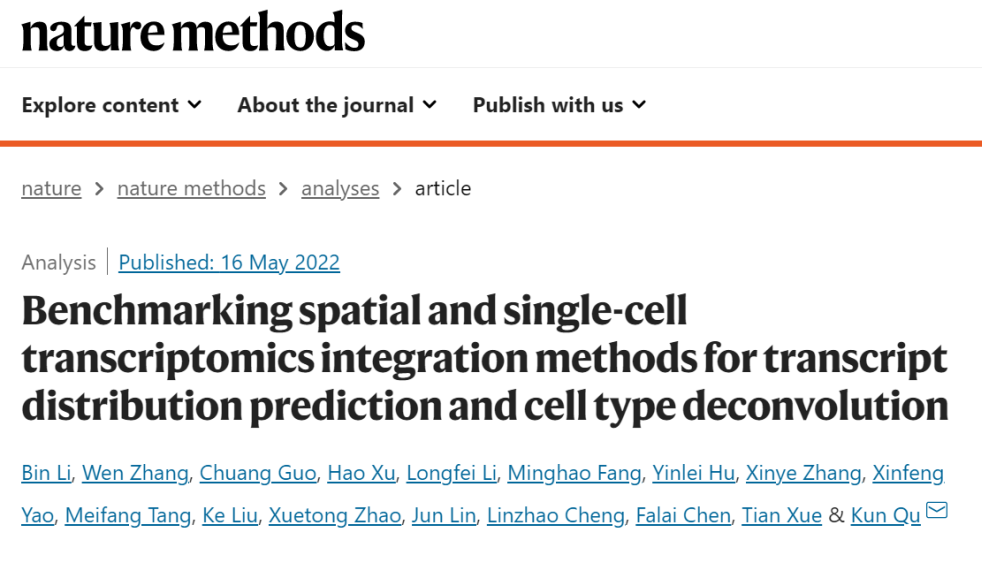Open author Meifang Tang's link

[128, 516]
